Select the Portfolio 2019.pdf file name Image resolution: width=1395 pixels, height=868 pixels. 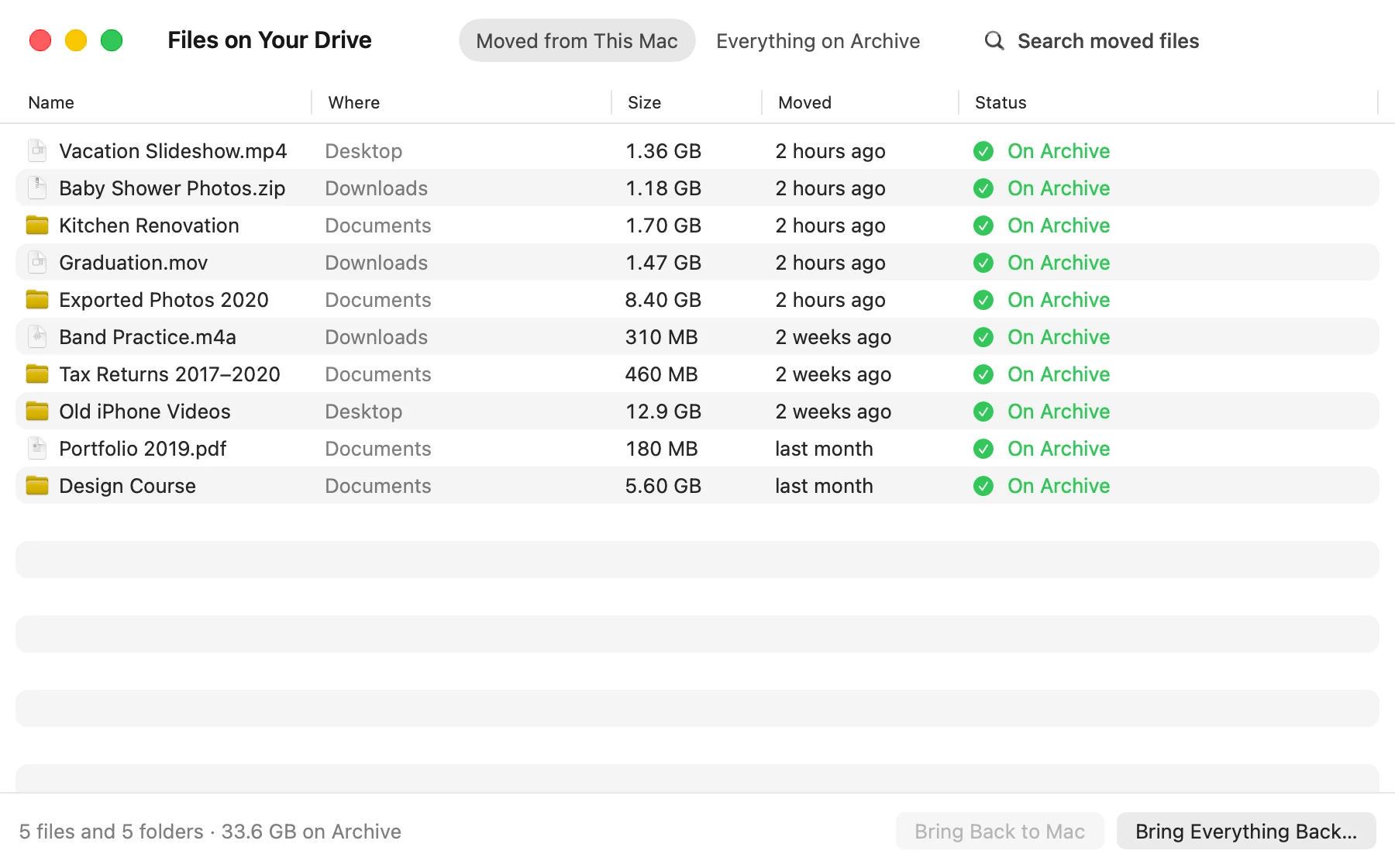click(x=143, y=449)
